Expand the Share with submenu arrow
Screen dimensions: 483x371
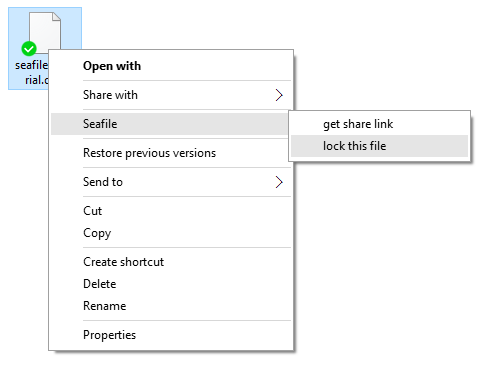click(279, 95)
